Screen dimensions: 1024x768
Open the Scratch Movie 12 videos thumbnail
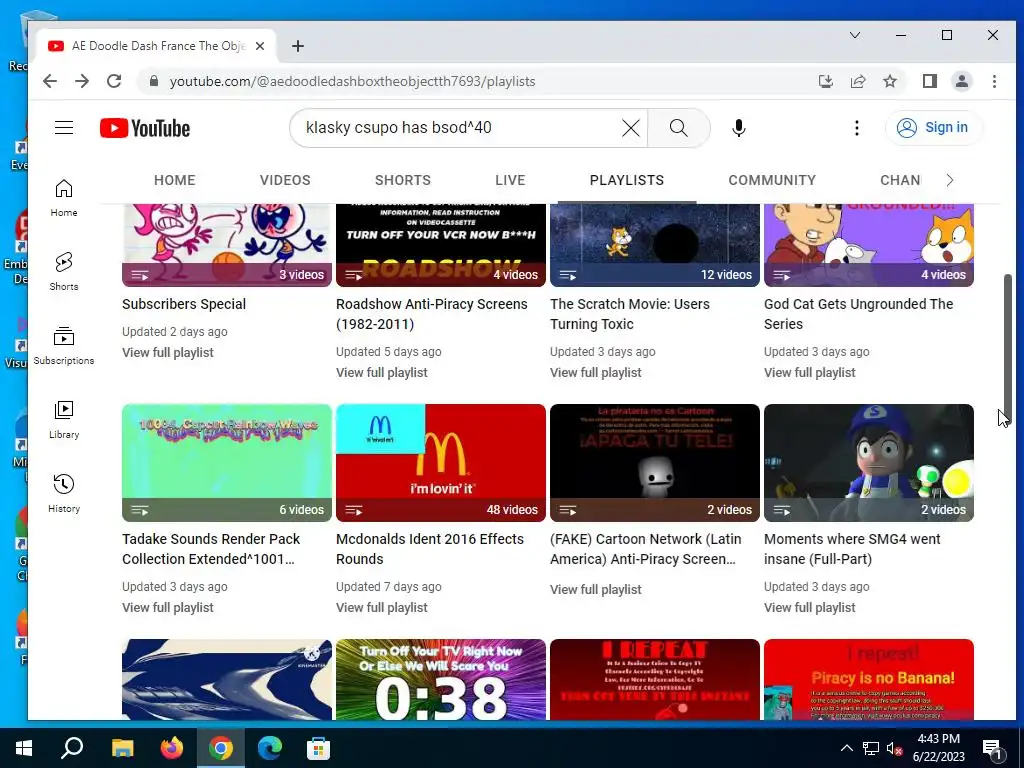[654, 245]
